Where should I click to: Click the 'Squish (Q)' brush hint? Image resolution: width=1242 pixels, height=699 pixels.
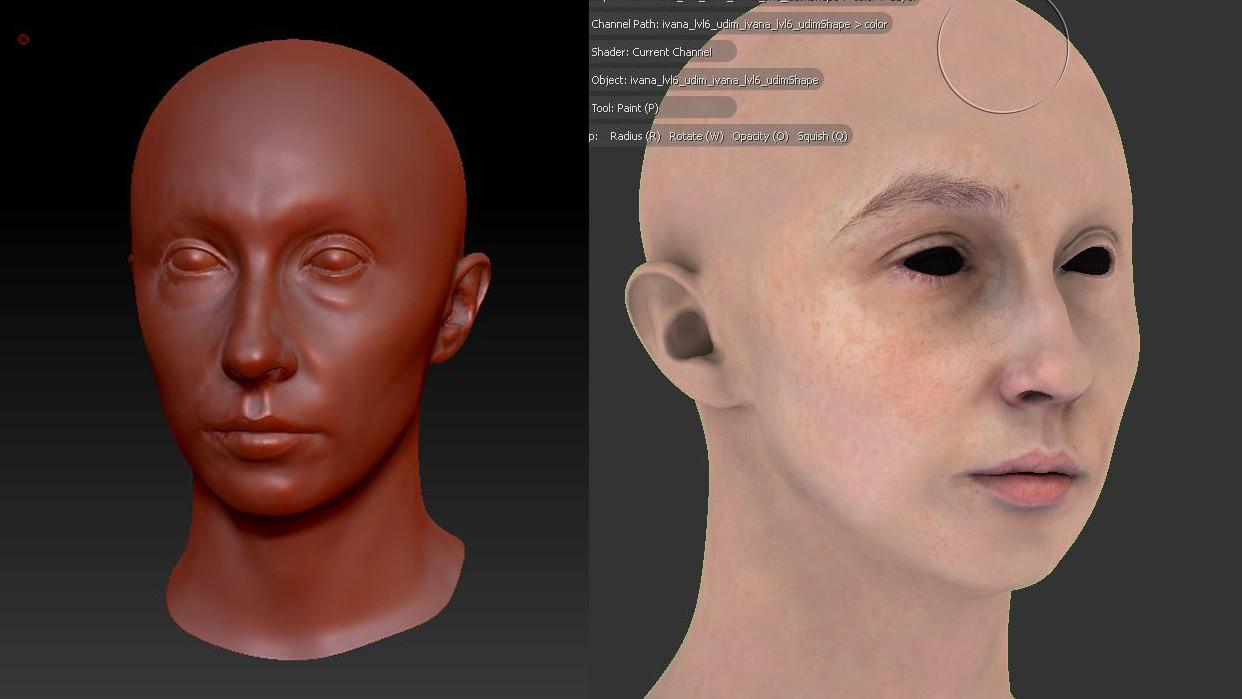point(822,136)
